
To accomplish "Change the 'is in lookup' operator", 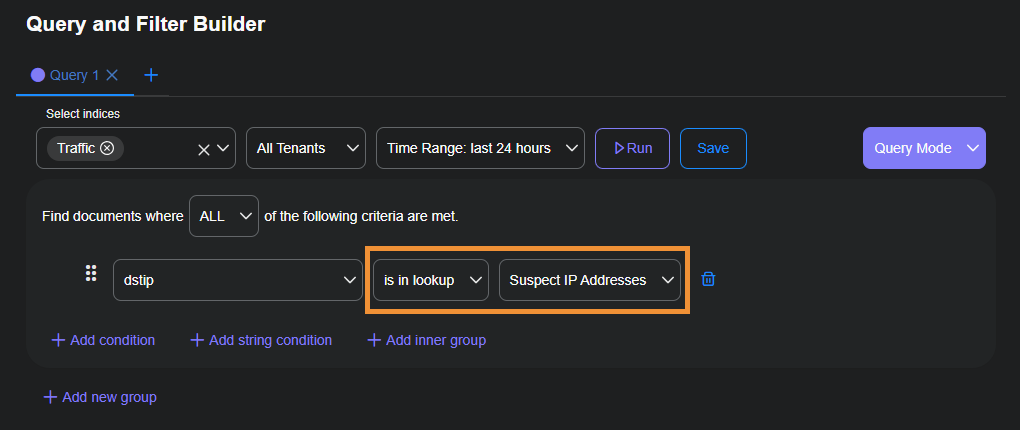I will click(x=430, y=280).
